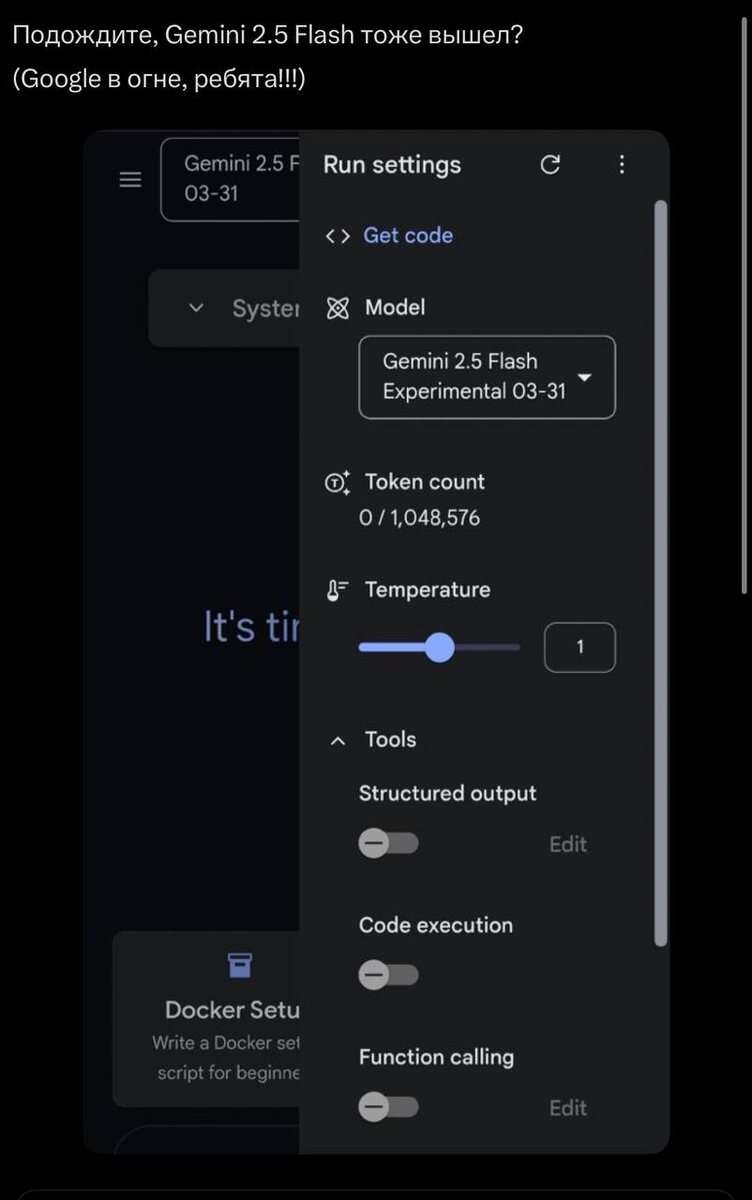Click the Temperature slider handle

coord(440,648)
